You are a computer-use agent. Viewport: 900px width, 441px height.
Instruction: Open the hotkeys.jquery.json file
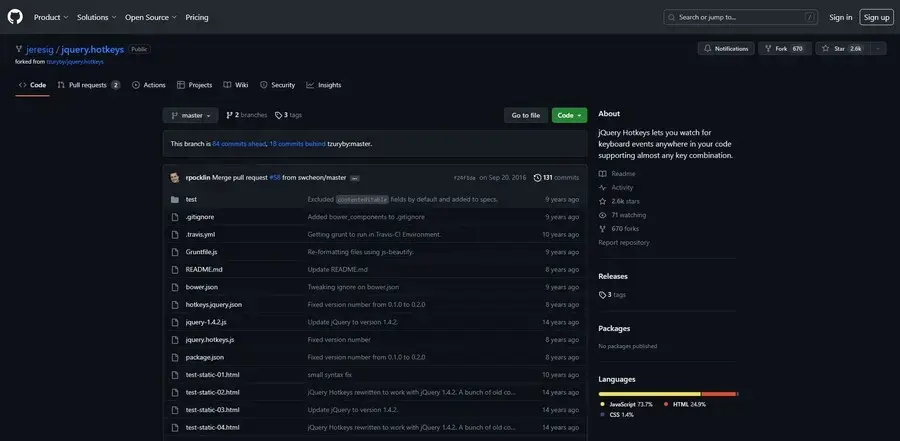coord(214,305)
